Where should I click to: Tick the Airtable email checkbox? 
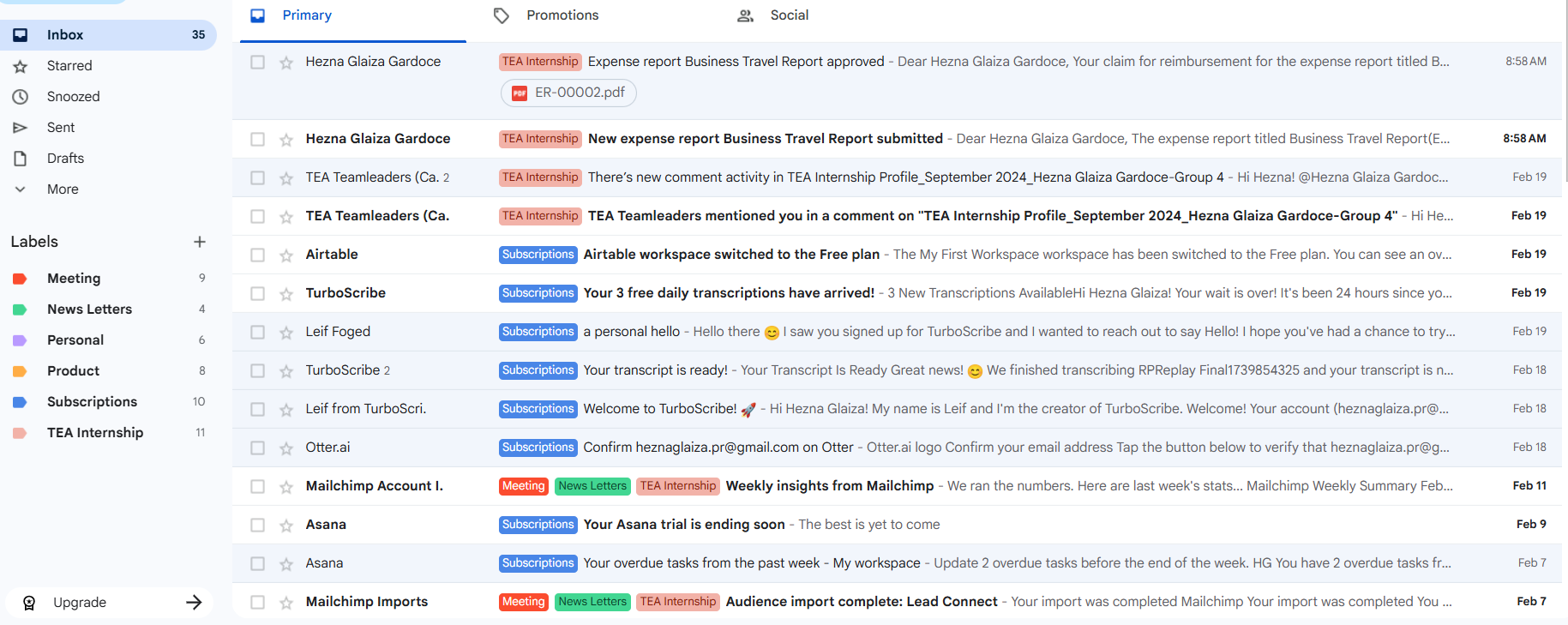point(257,255)
